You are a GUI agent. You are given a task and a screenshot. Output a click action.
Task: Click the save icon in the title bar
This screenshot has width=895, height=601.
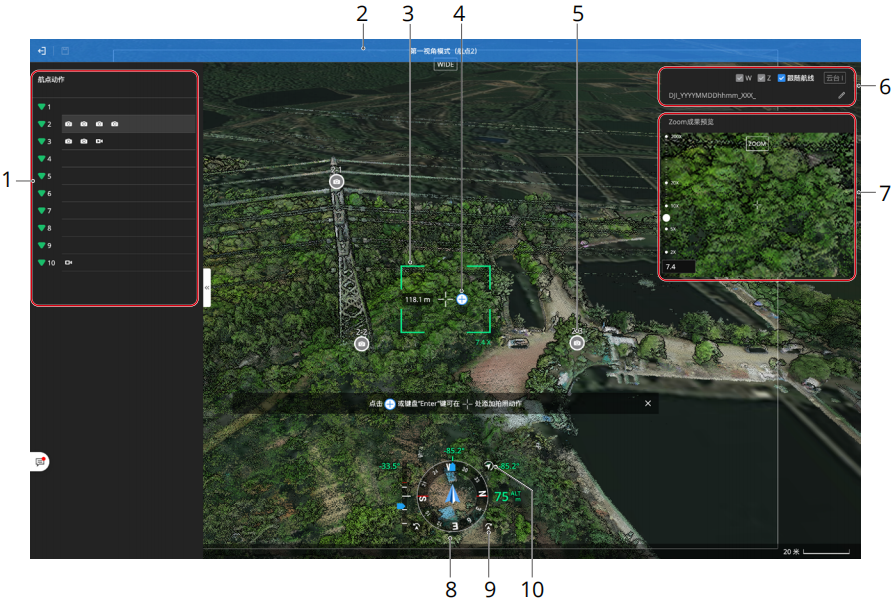tap(65, 51)
